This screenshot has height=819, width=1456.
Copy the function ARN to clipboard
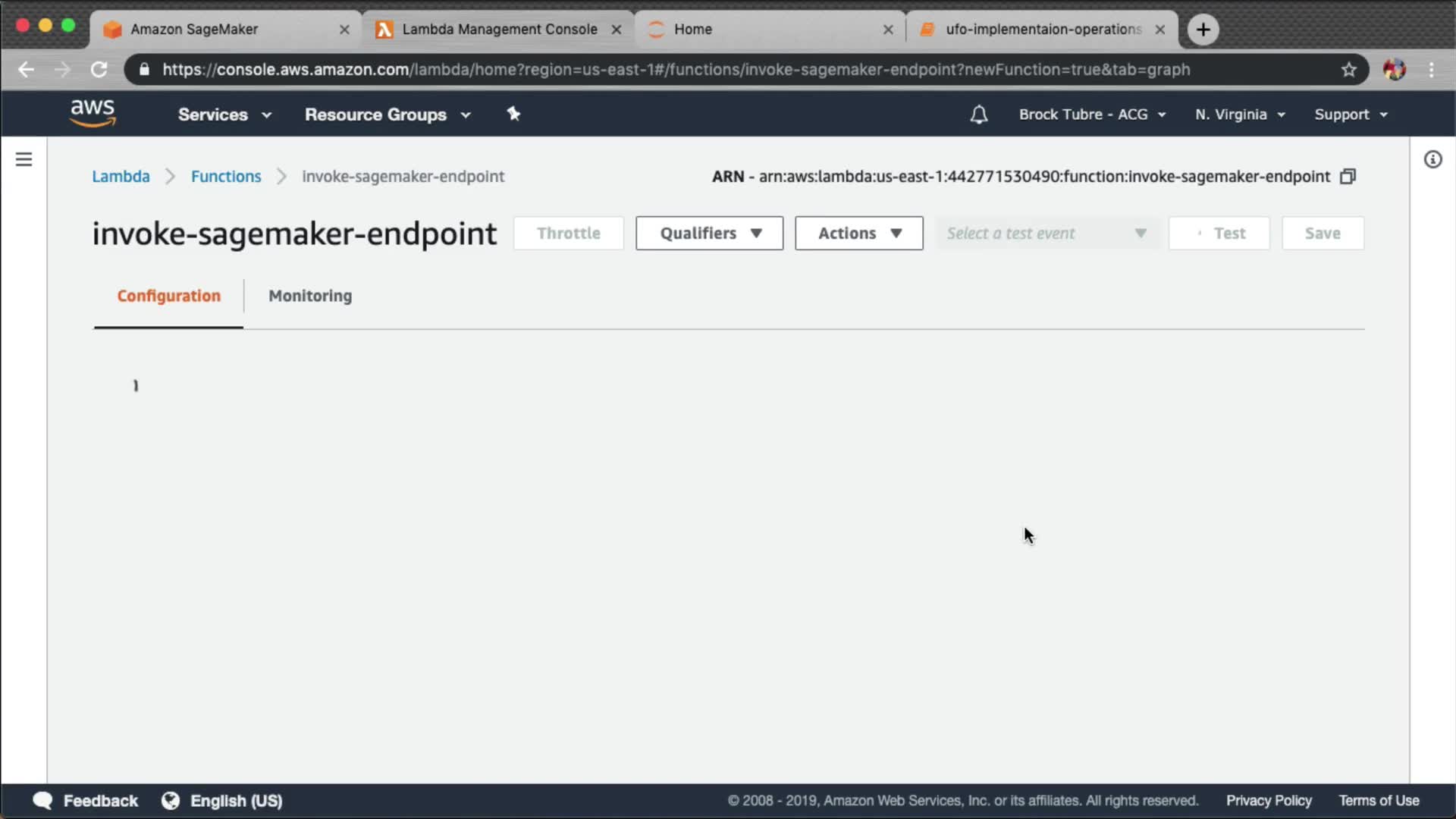pyautogui.click(x=1348, y=177)
